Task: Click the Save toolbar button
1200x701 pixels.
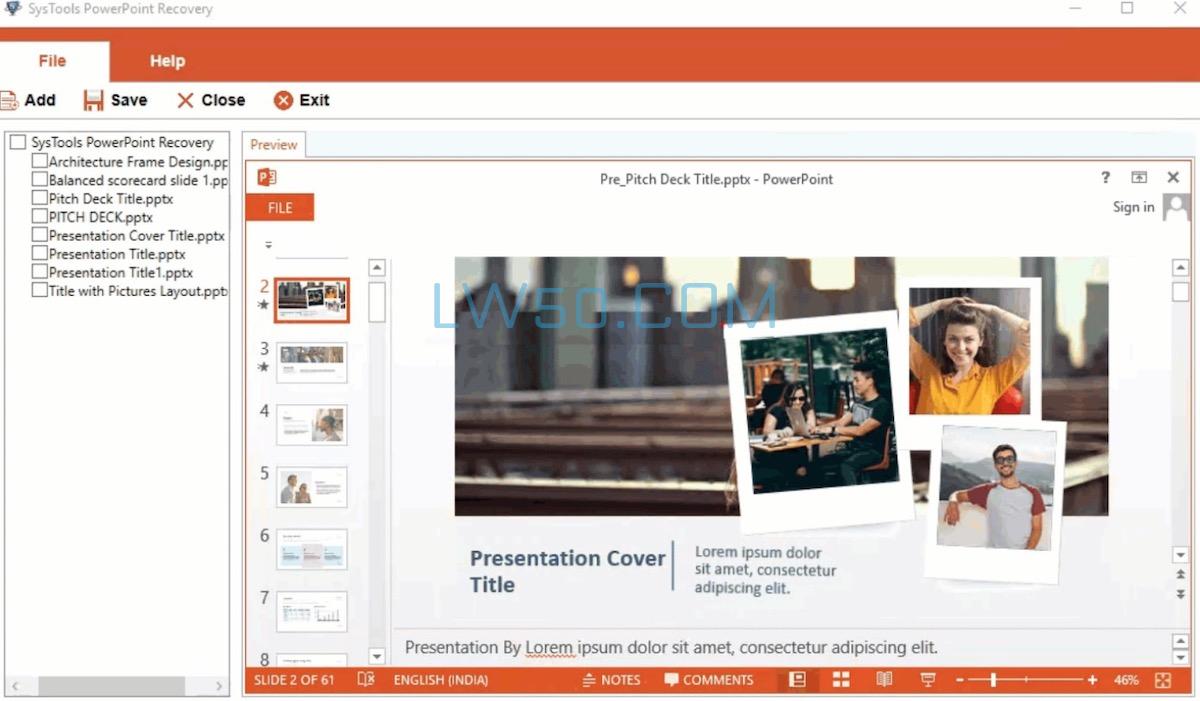Action: 116,99
